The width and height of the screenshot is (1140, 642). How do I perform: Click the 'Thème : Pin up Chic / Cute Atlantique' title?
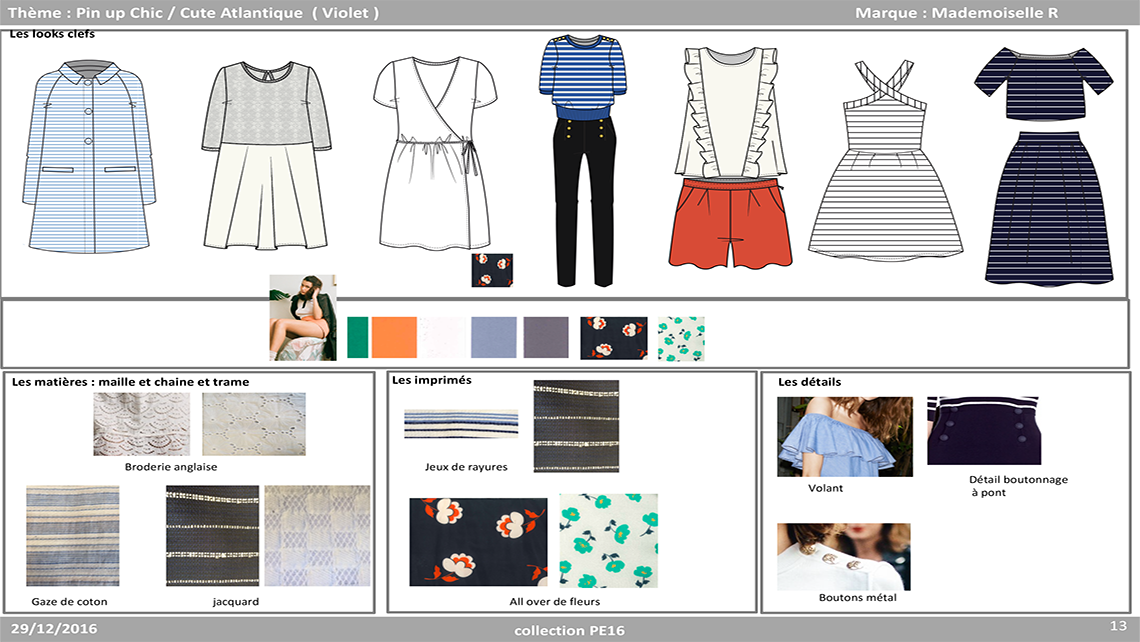[193, 12]
